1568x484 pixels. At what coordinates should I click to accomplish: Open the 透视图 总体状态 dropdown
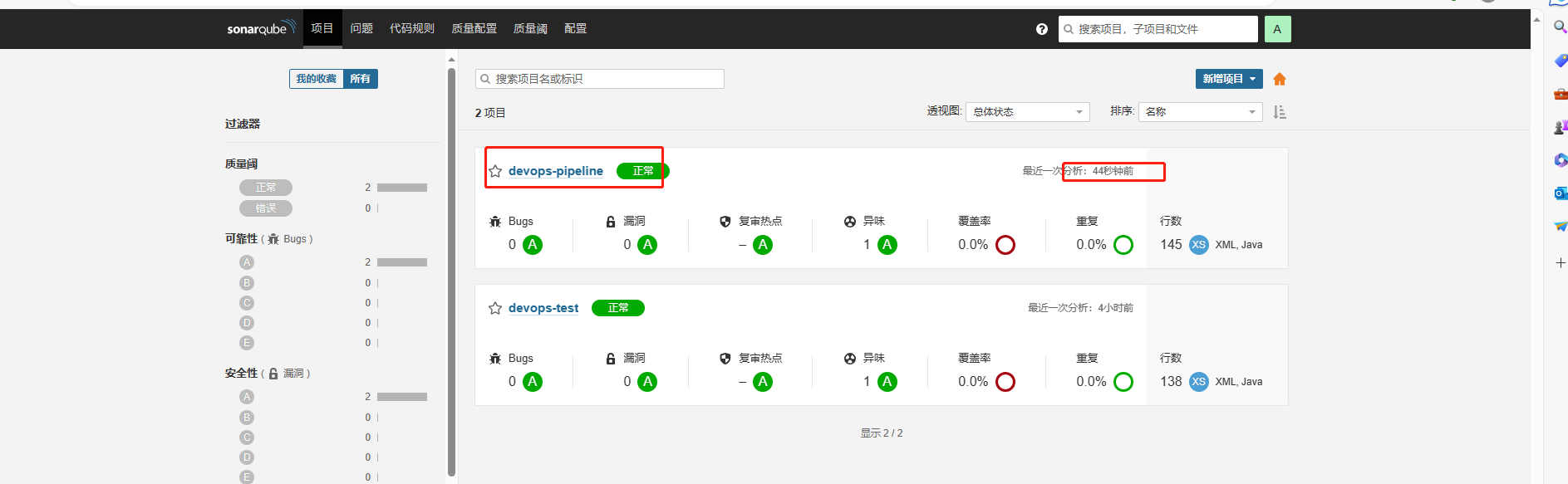1027,112
